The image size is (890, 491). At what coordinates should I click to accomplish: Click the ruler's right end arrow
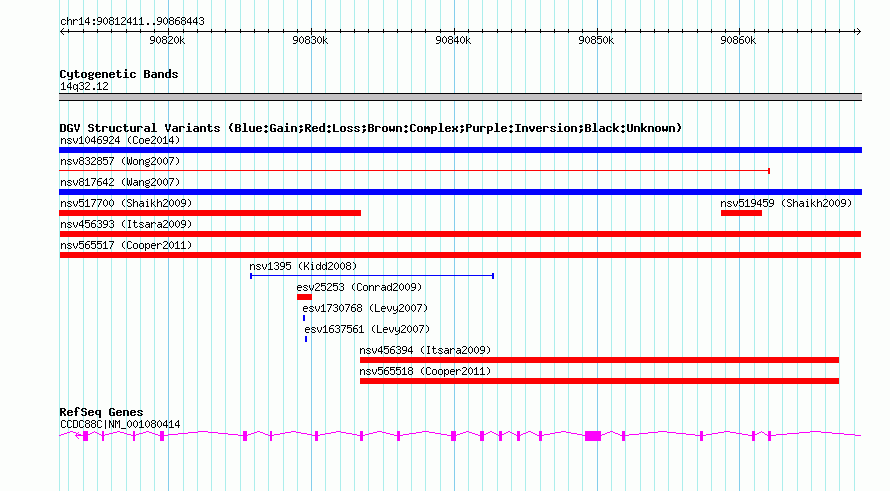858,31
